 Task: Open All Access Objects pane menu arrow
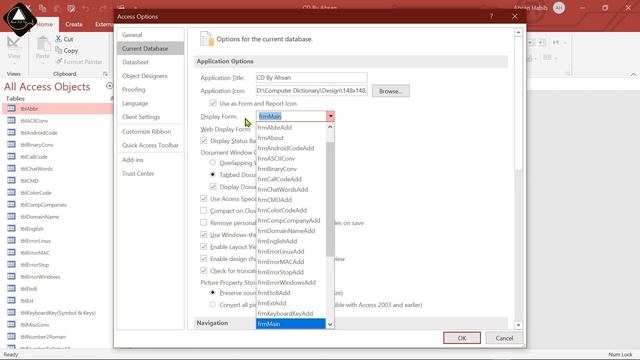pos(109,86)
